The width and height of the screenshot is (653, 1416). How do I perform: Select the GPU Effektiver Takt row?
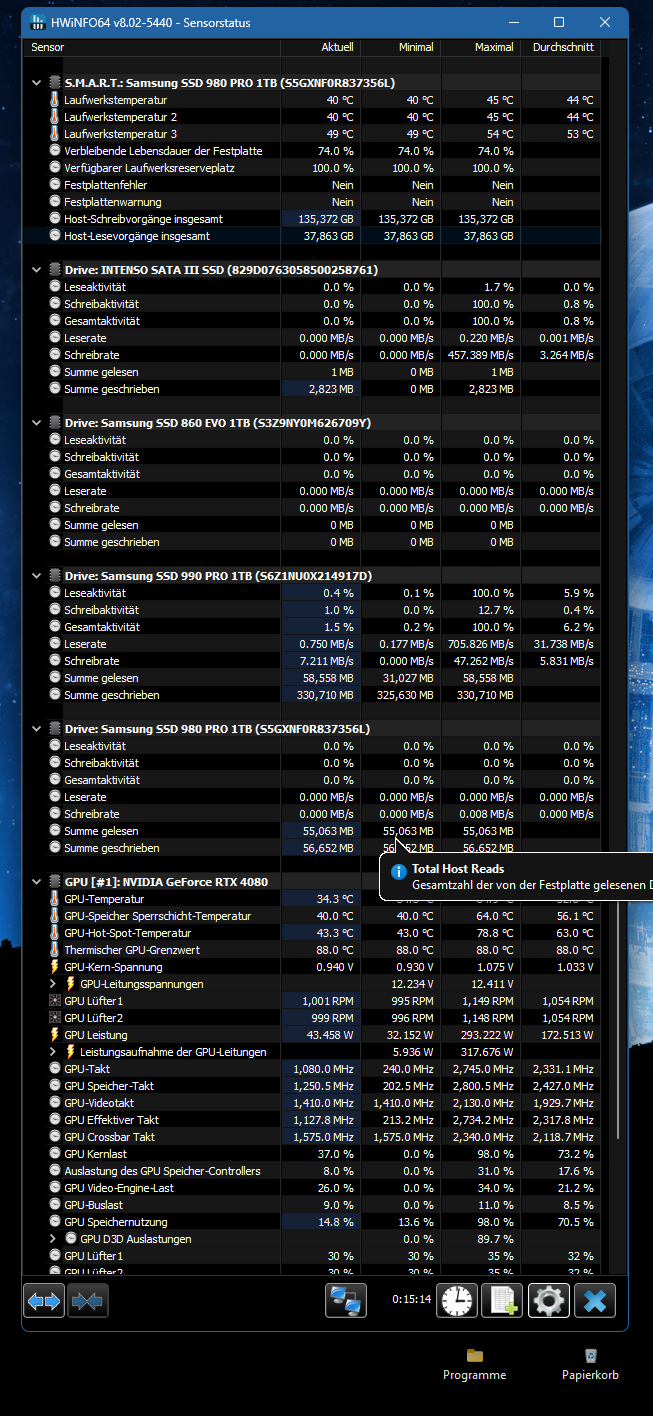click(x=312, y=1120)
